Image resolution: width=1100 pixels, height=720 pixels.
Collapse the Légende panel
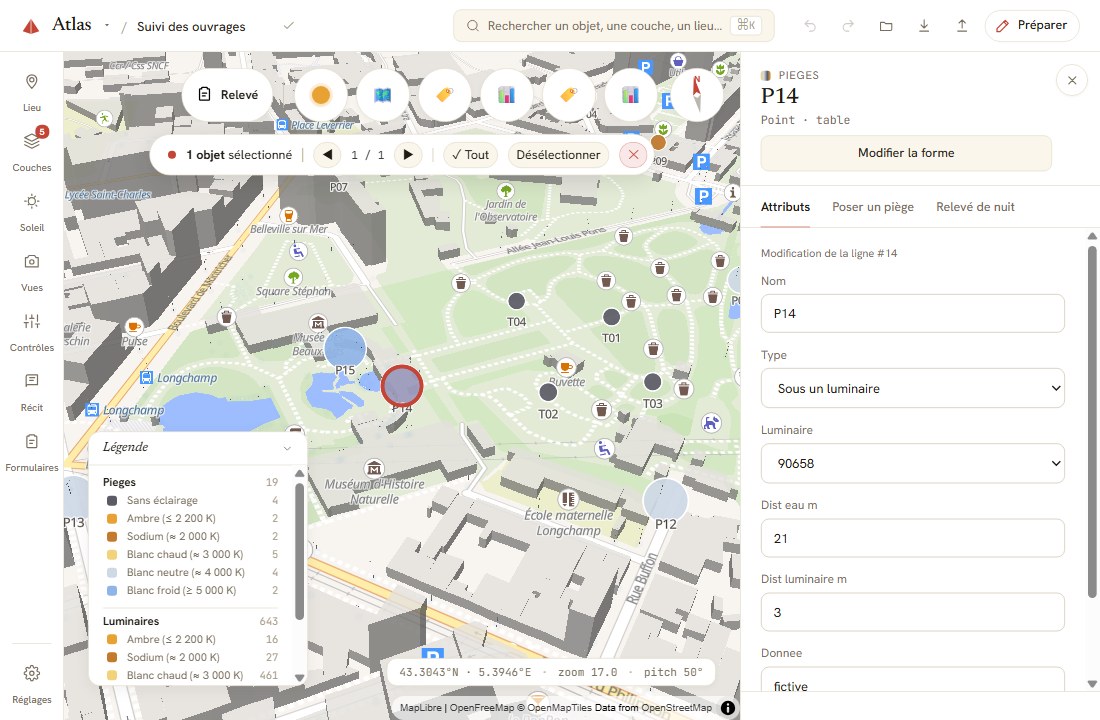pyautogui.click(x=287, y=448)
